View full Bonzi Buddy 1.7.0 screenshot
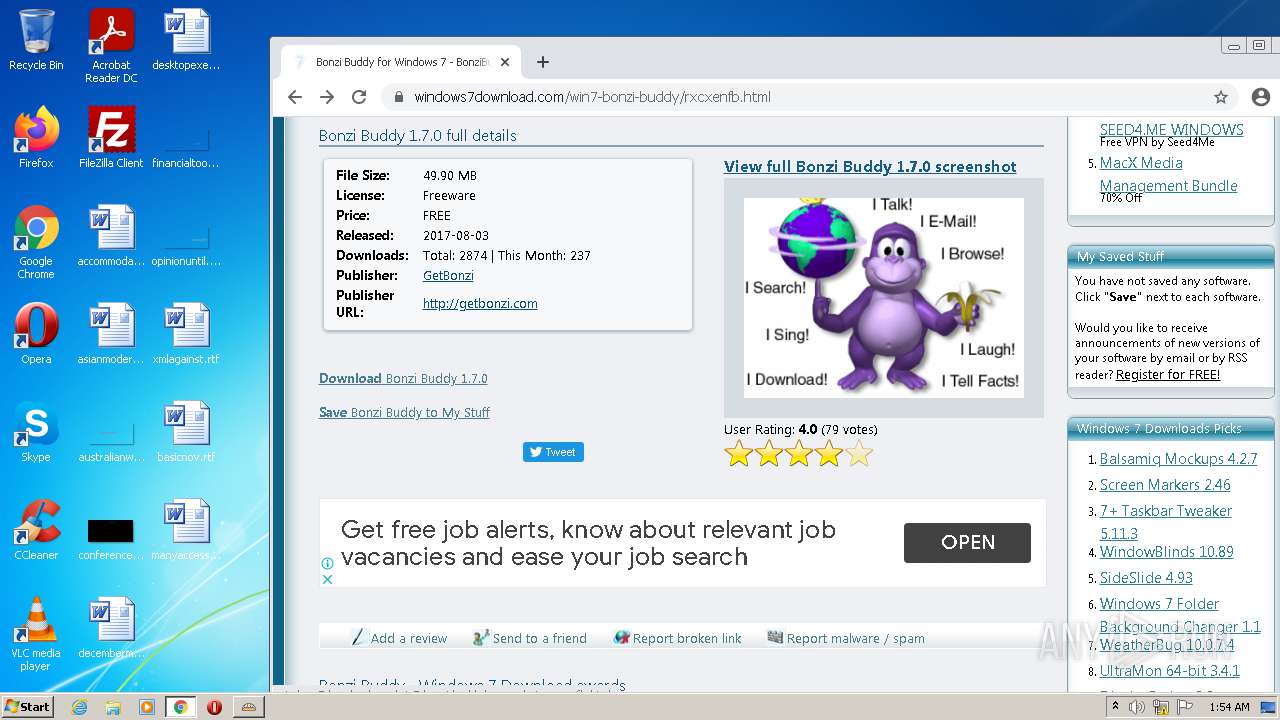 [x=870, y=166]
